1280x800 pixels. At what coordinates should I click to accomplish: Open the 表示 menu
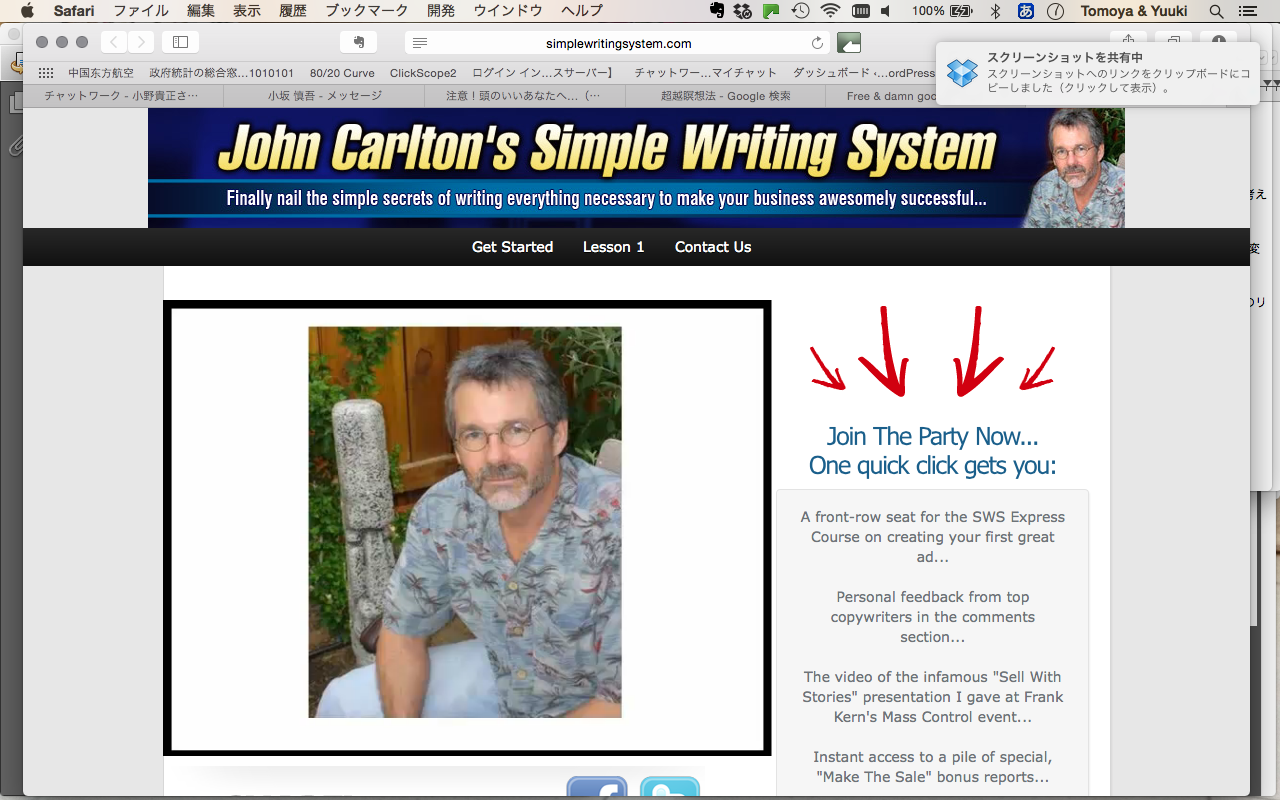[x=247, y=11]
